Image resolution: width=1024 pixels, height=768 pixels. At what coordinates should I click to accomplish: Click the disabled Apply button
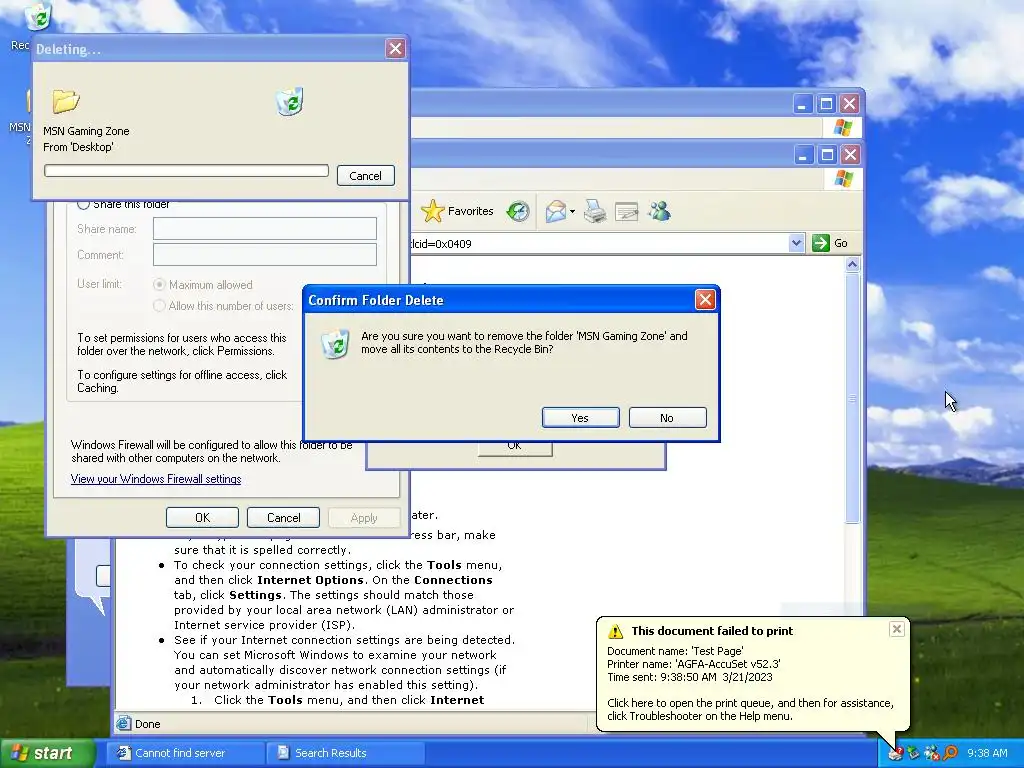click(364, 518)
